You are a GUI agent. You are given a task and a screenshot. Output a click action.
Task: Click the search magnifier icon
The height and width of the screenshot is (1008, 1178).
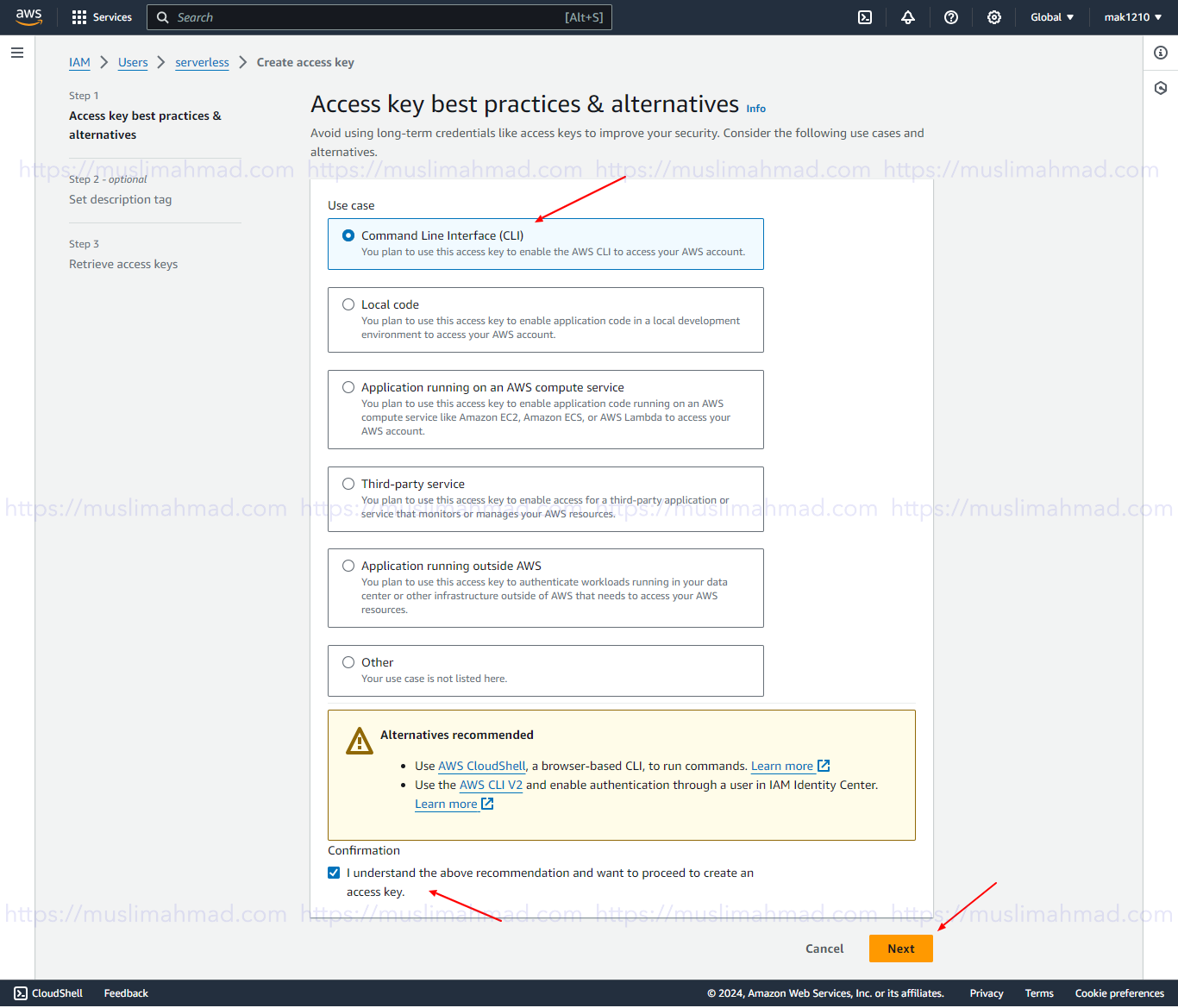pos(162,17)
